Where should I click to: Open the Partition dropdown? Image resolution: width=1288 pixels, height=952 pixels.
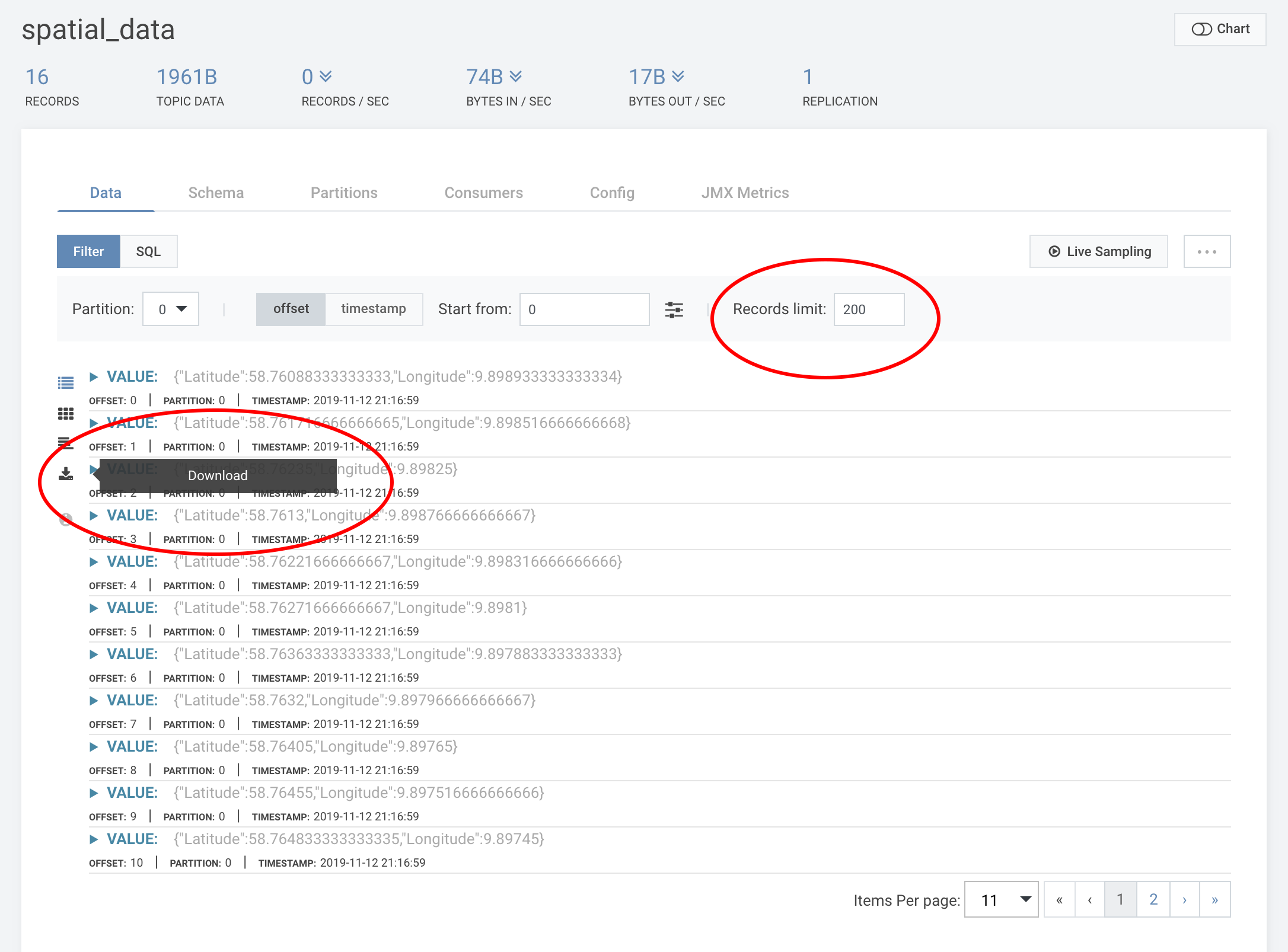coord(171,309)
